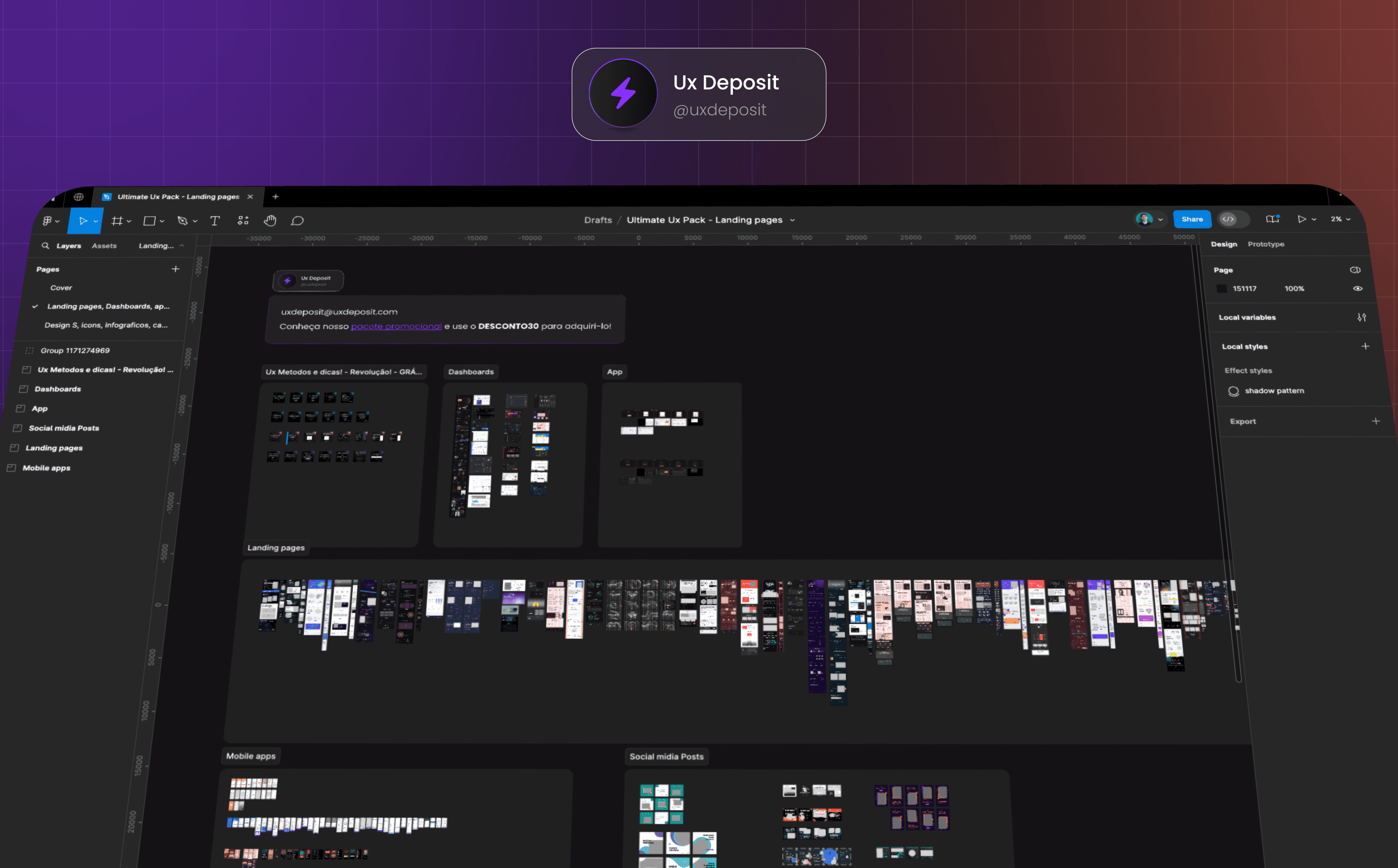This screenshot has height=868, width=1398.
Task: Open the Resources components tool
Action: (x=243, y=221)
